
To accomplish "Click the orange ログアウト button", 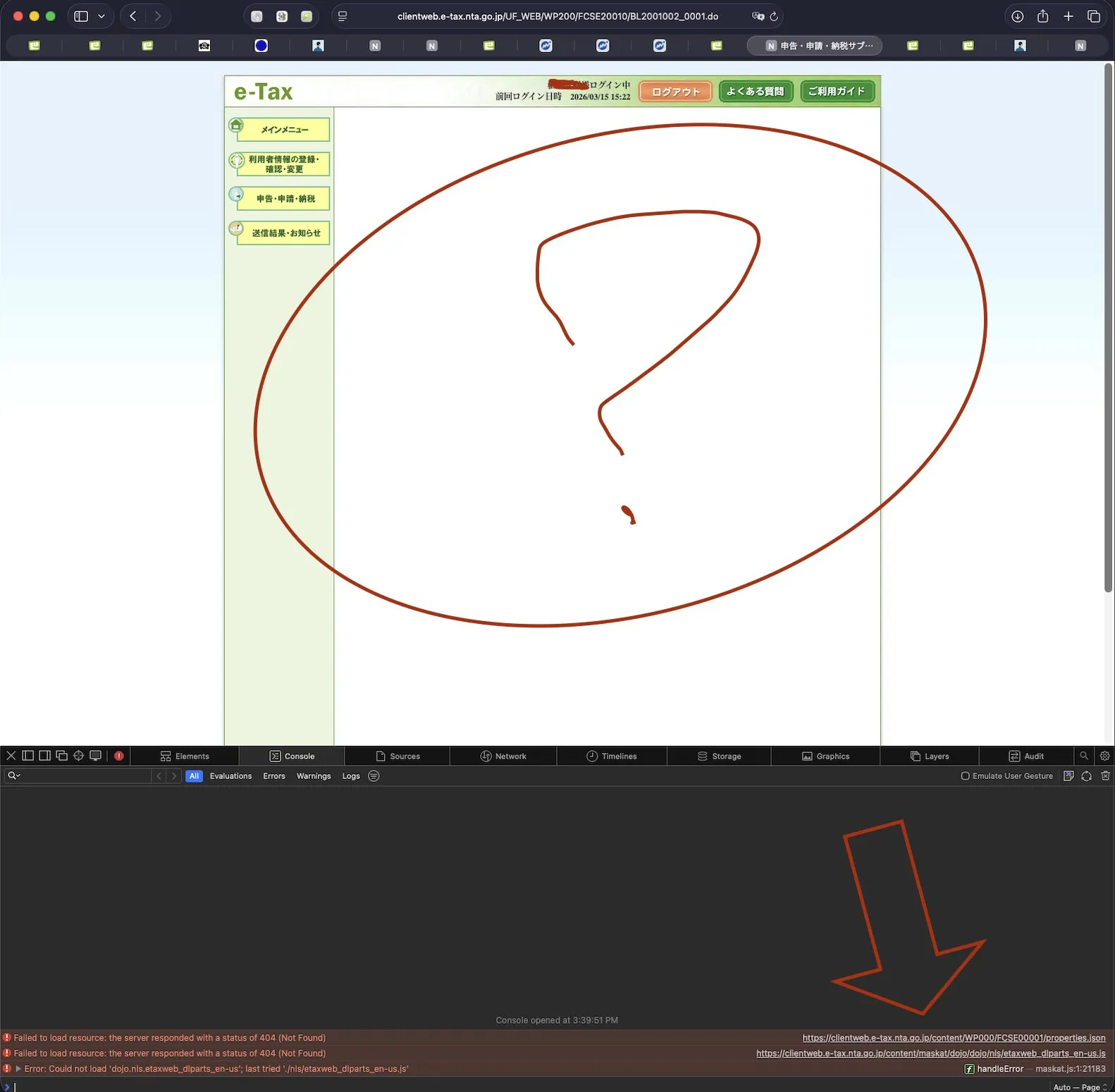I will point(674,92).
